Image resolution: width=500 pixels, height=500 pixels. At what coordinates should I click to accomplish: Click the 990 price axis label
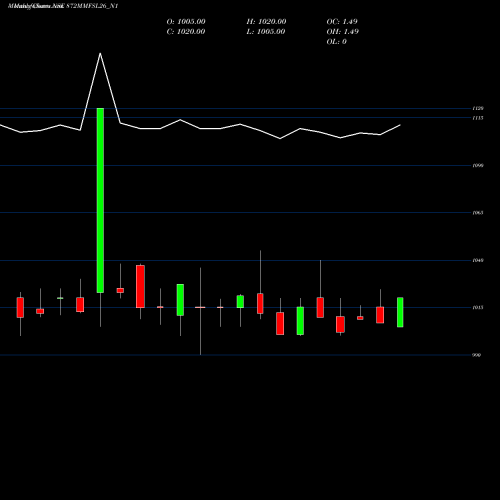[477, 355]
